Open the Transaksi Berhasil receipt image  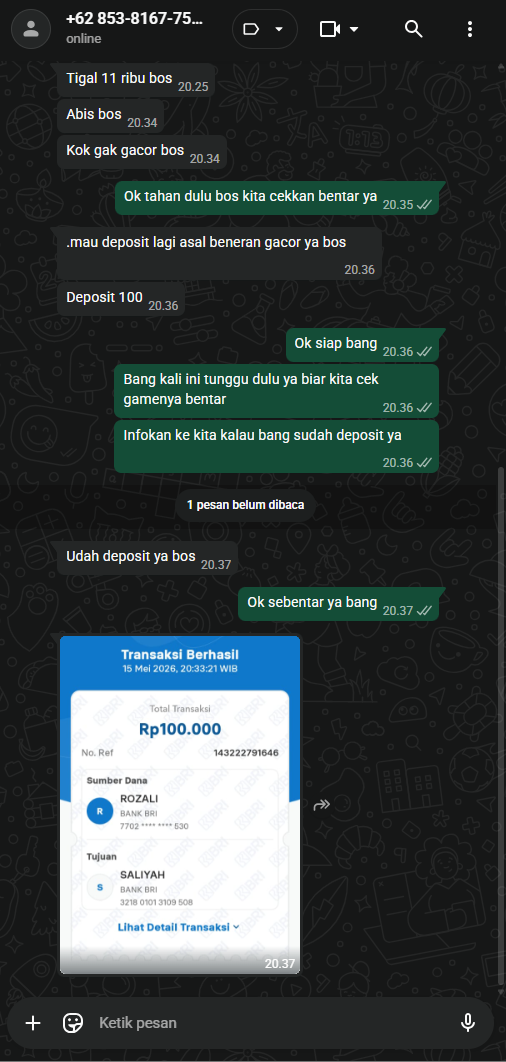click(180, 805)
